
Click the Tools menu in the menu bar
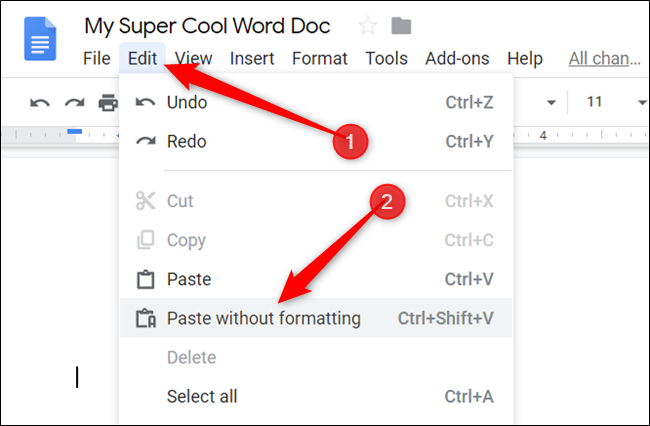click(386, 58)
